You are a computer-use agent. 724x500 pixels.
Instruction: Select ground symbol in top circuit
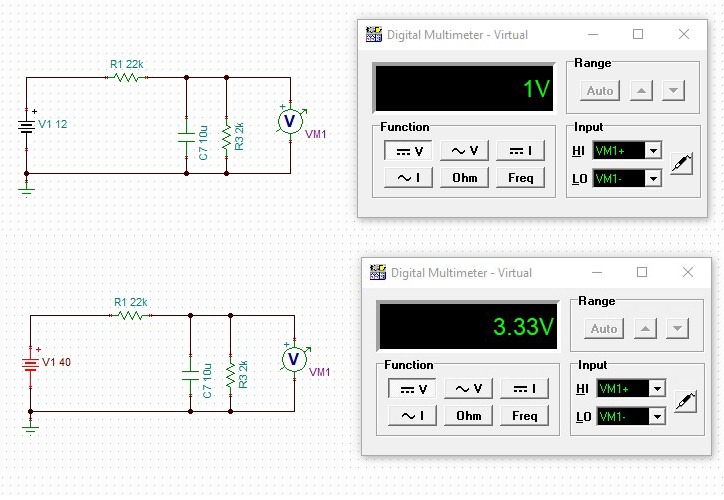click(26, 190)
